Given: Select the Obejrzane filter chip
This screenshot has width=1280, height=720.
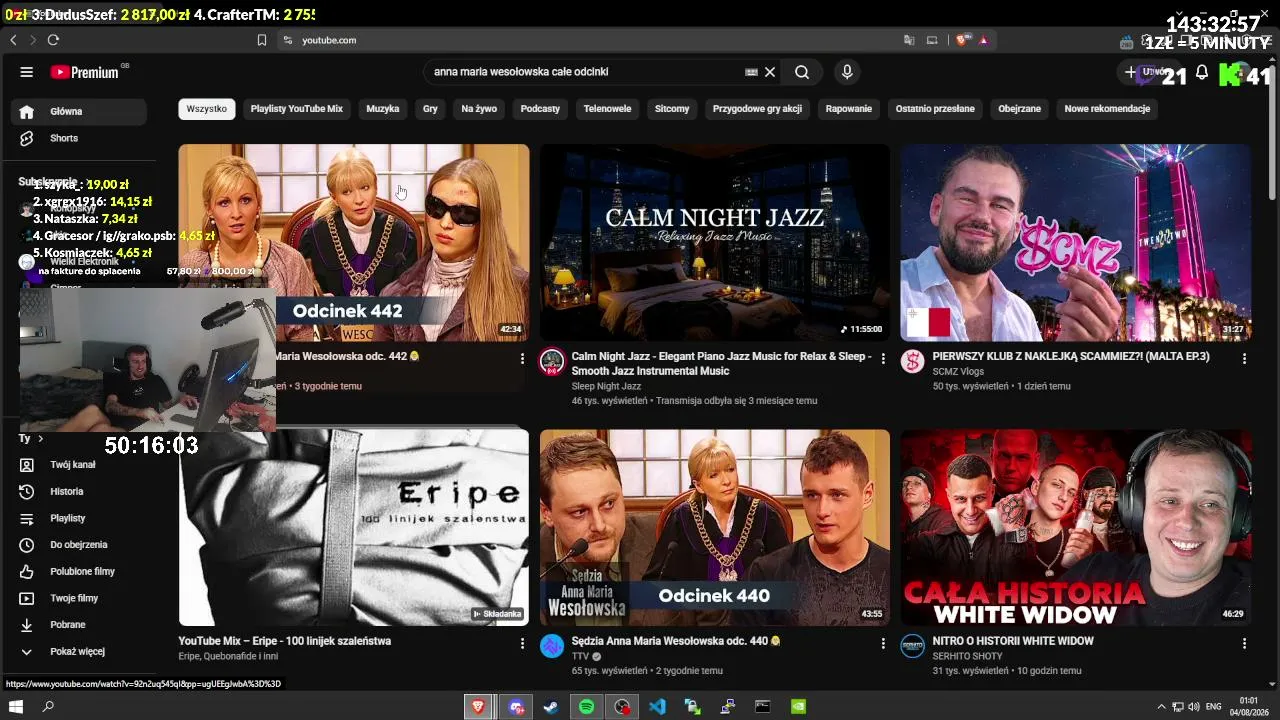Looking at the screenshot, I should (x=1019, y=109).
